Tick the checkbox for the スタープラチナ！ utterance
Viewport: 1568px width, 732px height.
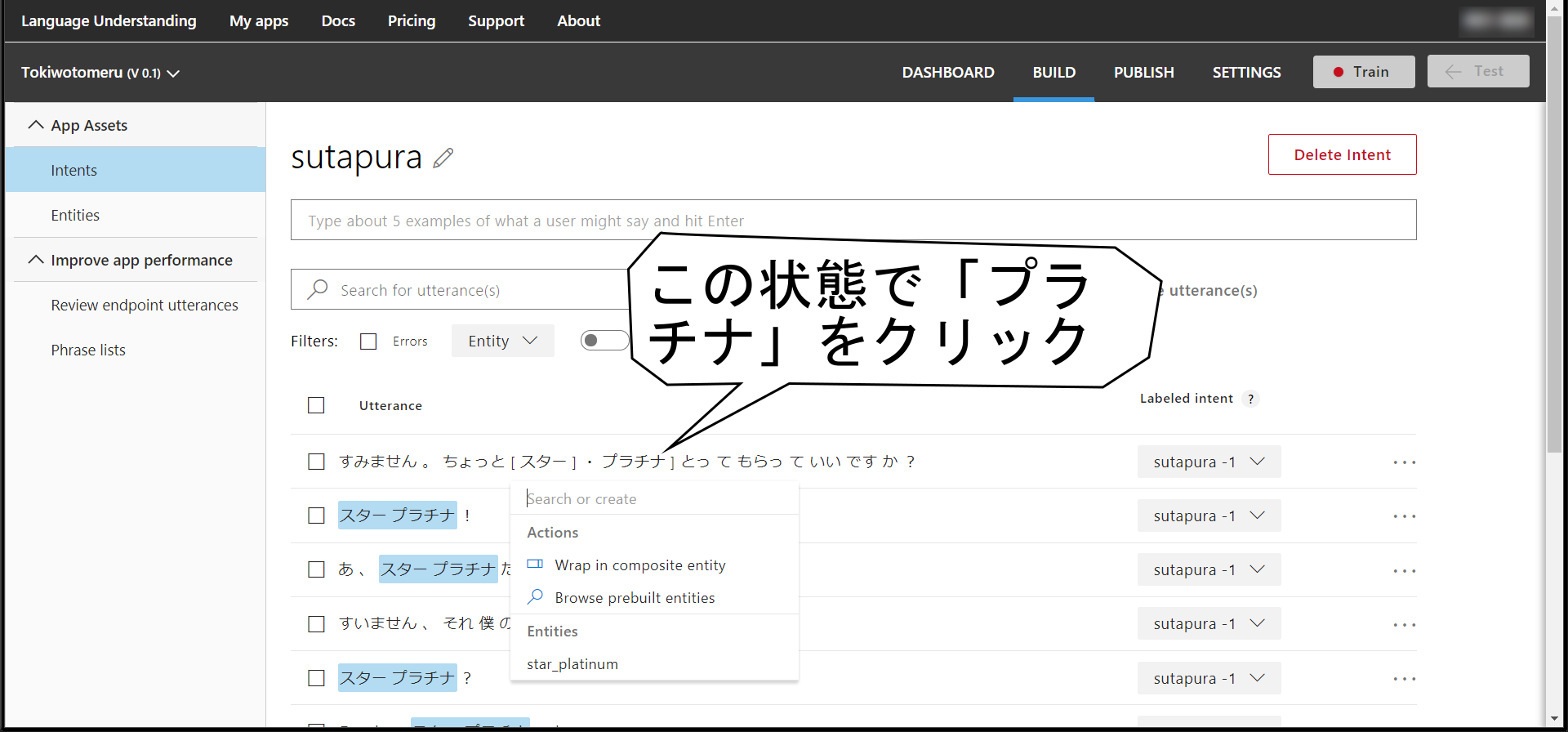pyautogui.click(x=316, y=516)
